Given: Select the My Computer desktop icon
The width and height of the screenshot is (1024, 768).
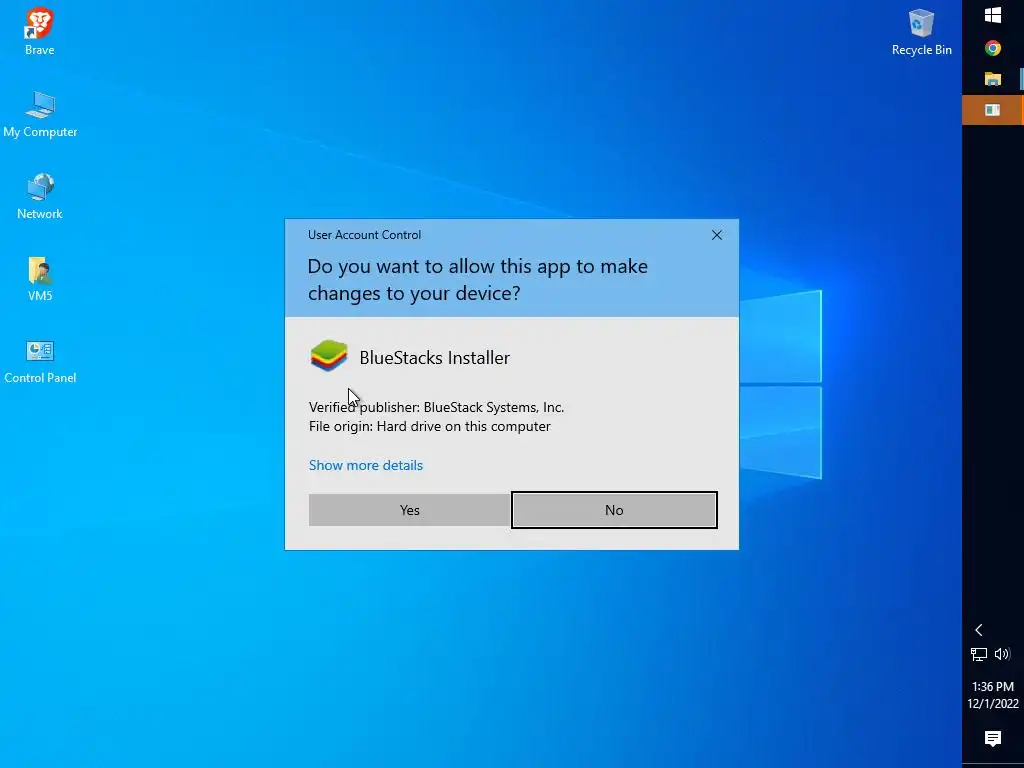Looking at the screenshot, I should pyautogui.click(x=40, y=114).
